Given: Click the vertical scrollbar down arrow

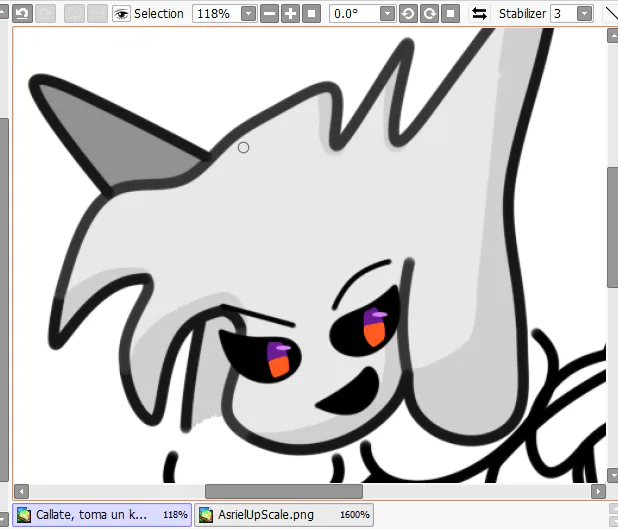Looking at the screenshot, I should point(612,475).
